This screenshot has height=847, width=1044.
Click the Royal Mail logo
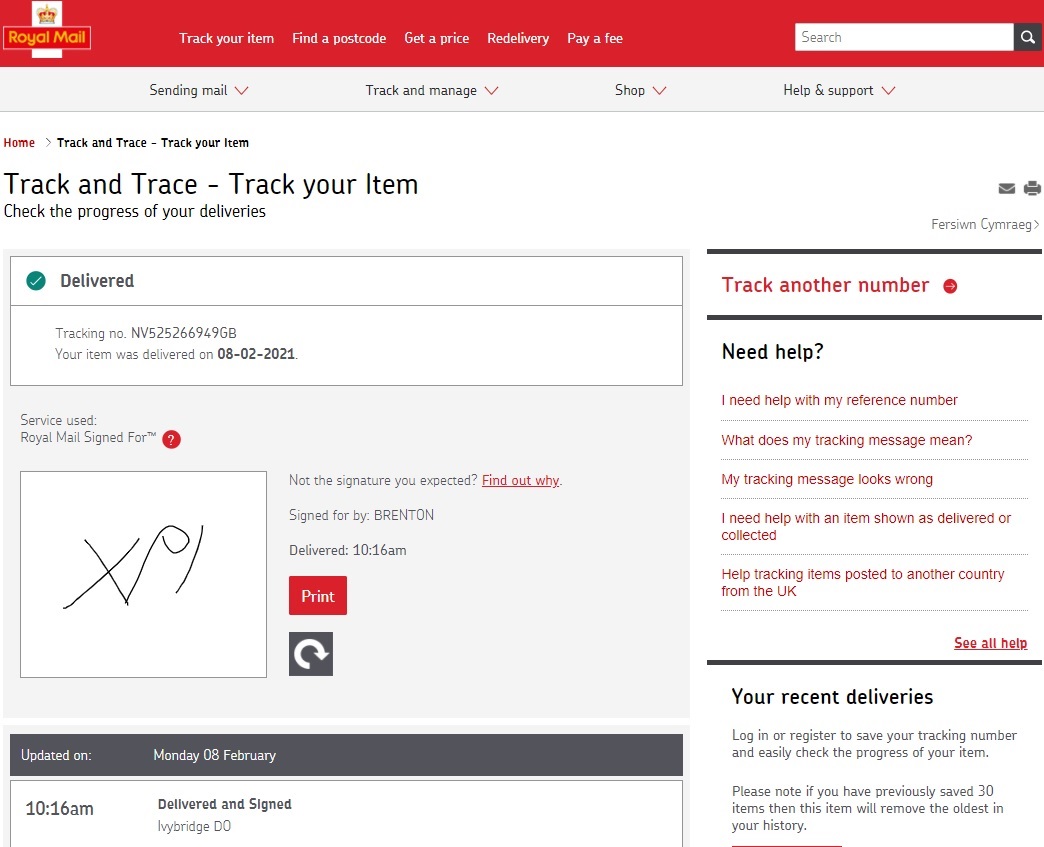coord(46,32)
